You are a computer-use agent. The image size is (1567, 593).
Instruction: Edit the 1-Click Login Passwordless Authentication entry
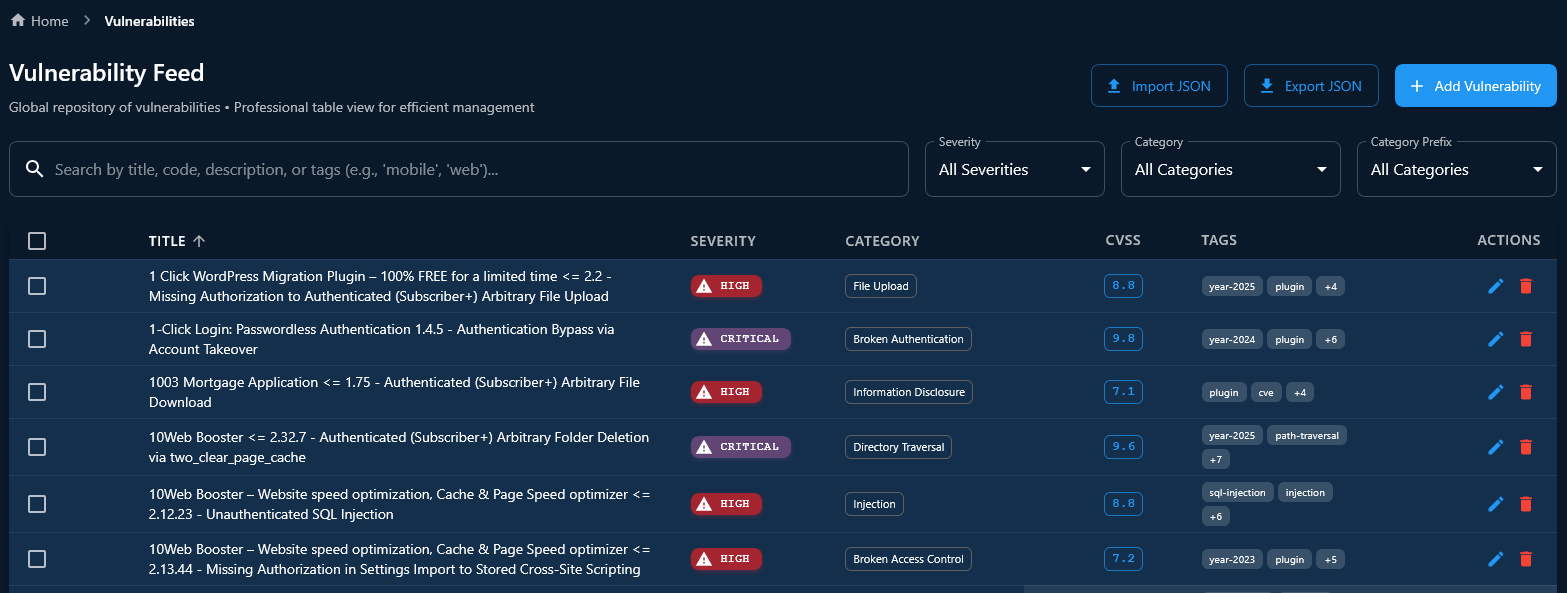[x=1496, y=339]
